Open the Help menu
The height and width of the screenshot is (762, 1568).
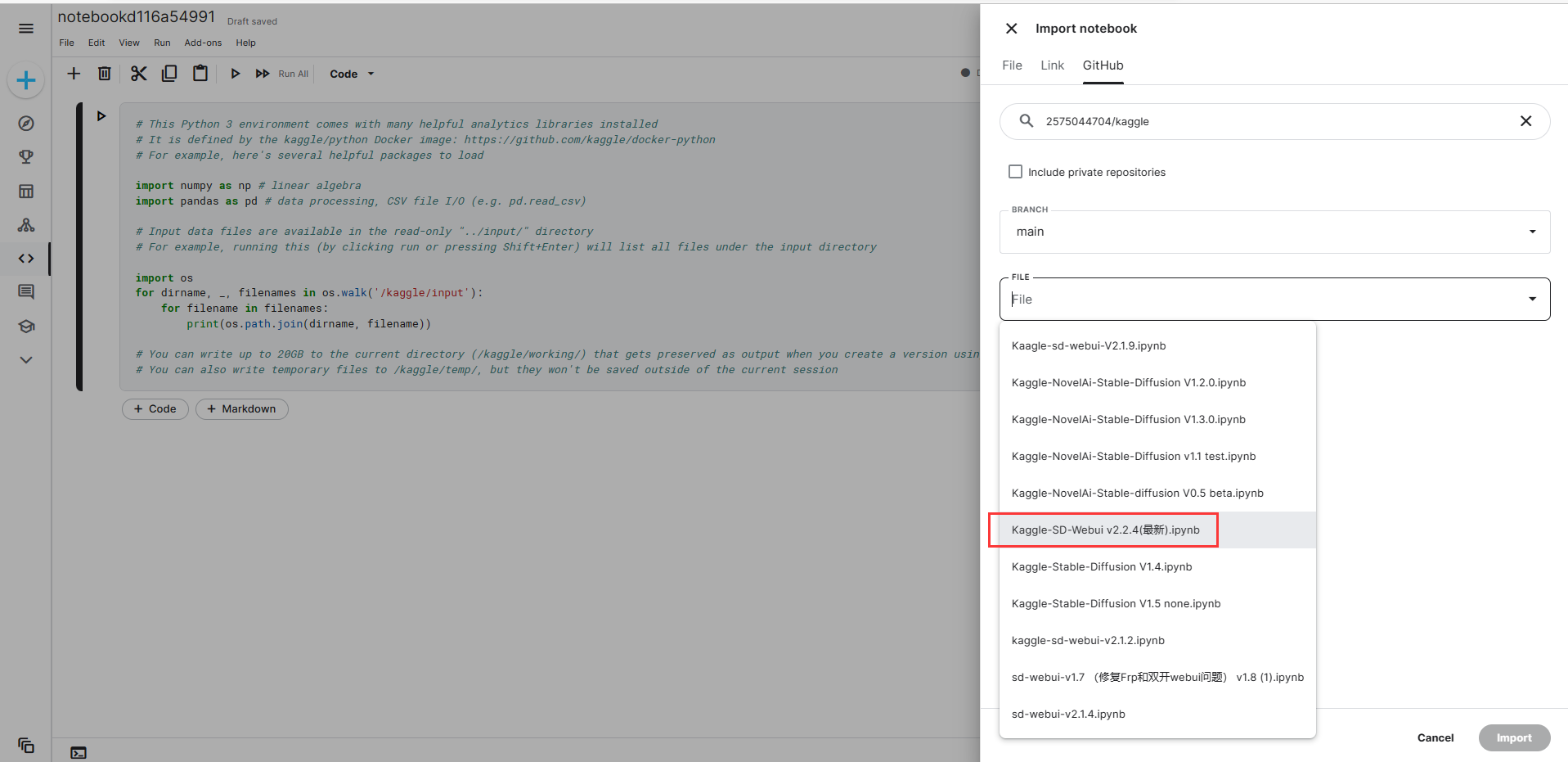(245, 43)
